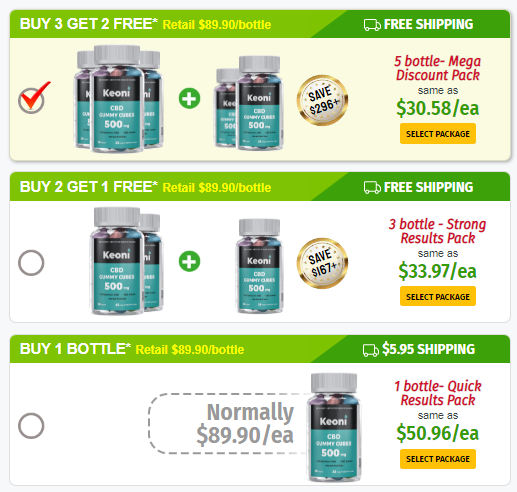The height and width of the screenshot is (492, 517).
Task: Click the BUY 2 GET 1 FREE header
Action: [x=89, y=187]
